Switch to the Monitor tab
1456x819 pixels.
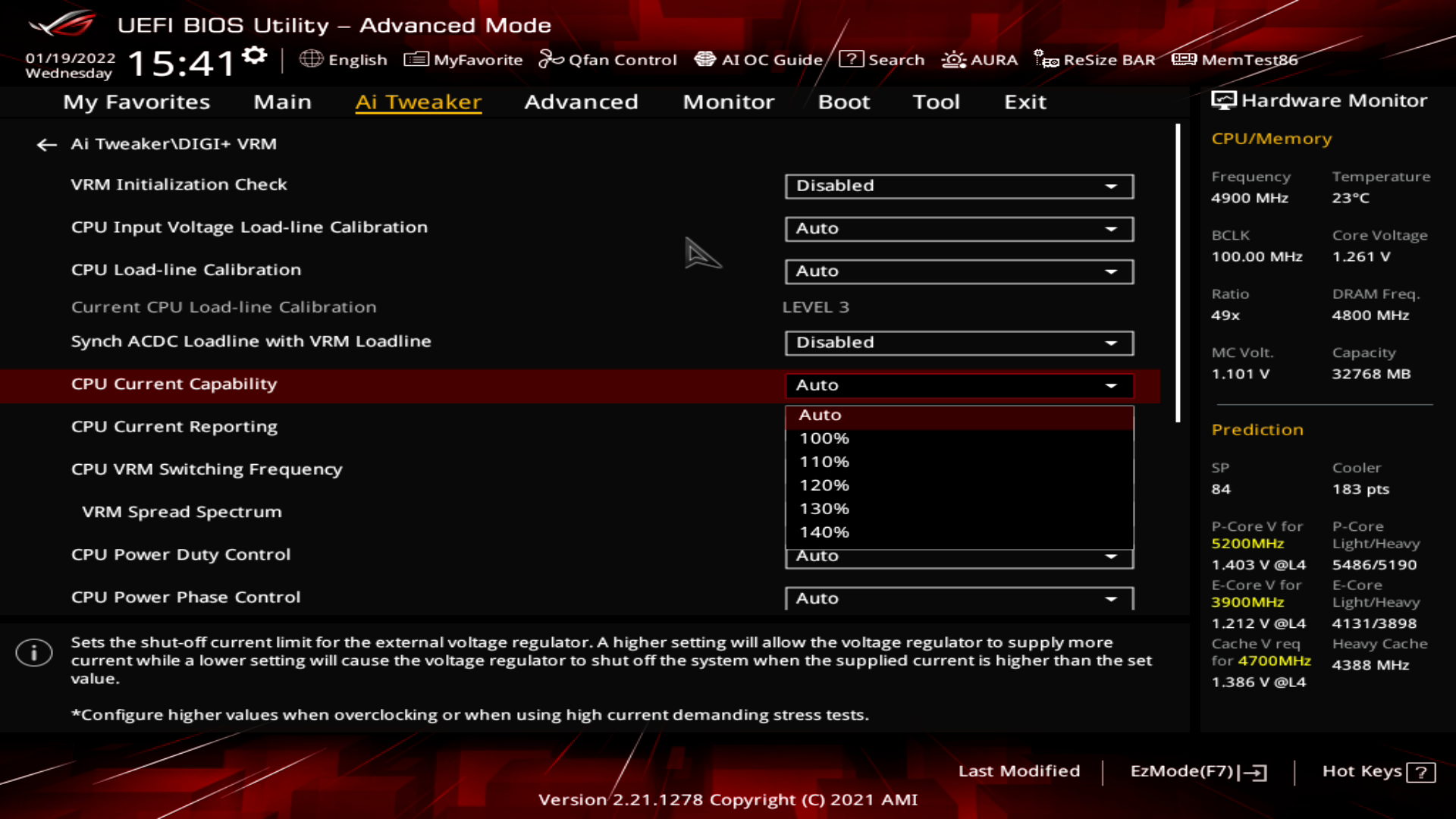coord(727,102)
